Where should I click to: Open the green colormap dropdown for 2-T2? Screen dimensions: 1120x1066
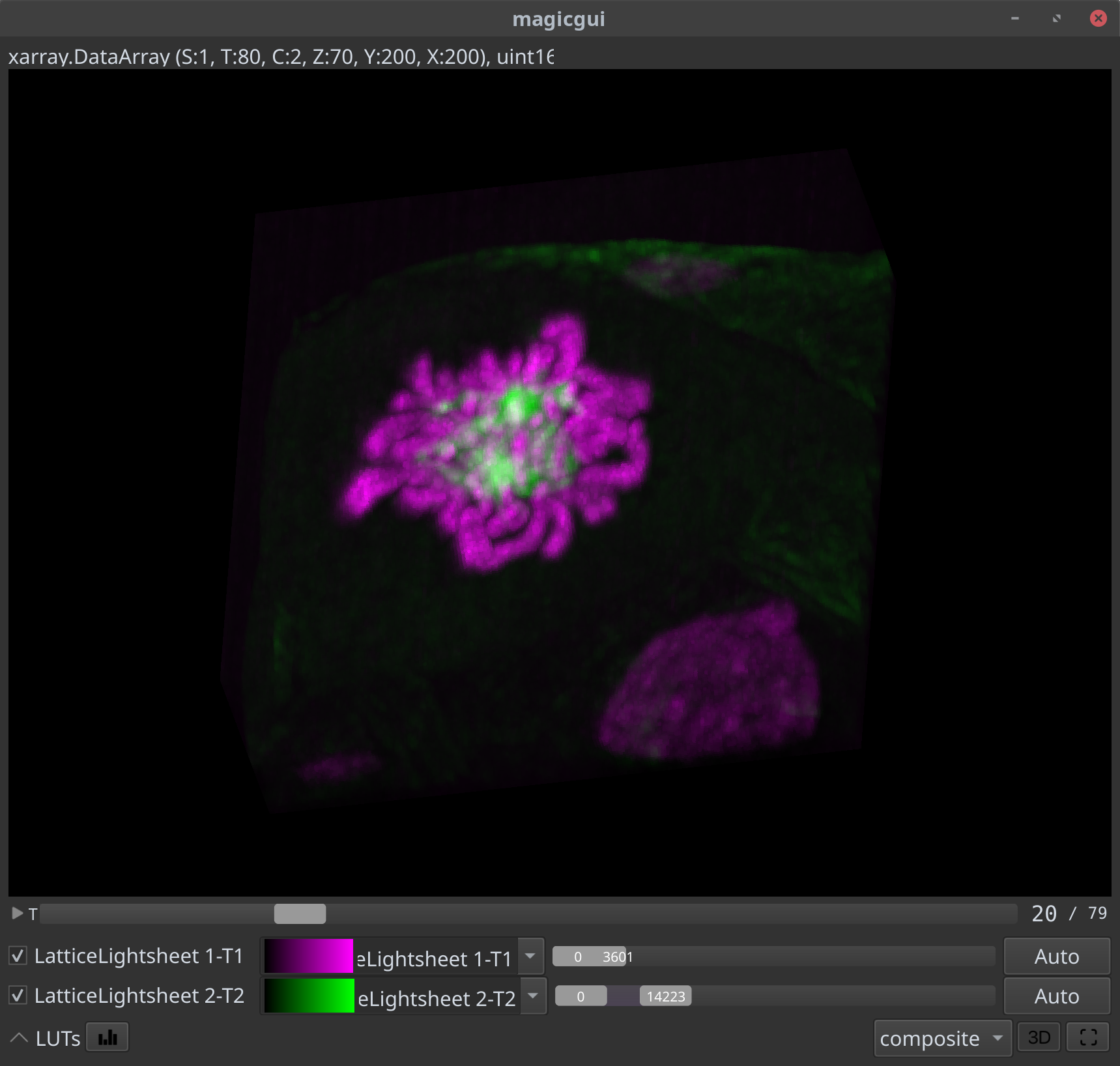[x=533, y=996]
